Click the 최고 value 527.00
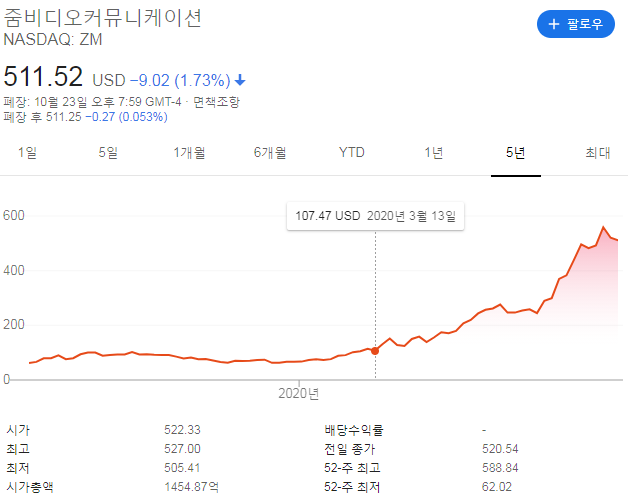The image size is (628, 499). click(182, 449)
